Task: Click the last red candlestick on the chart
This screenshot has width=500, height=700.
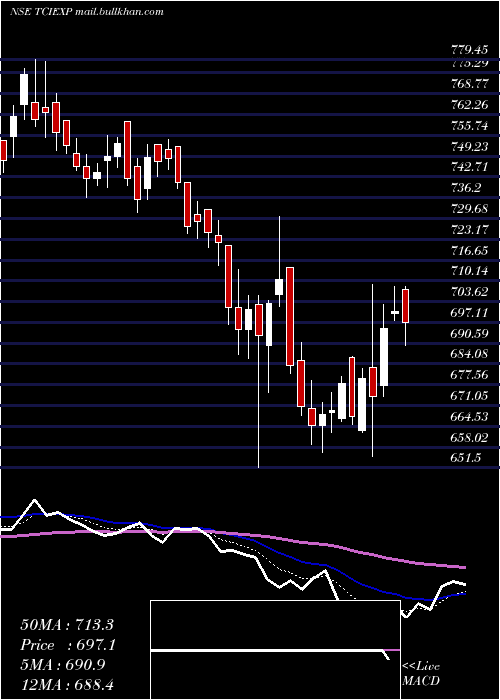Action: coord(405,306)
